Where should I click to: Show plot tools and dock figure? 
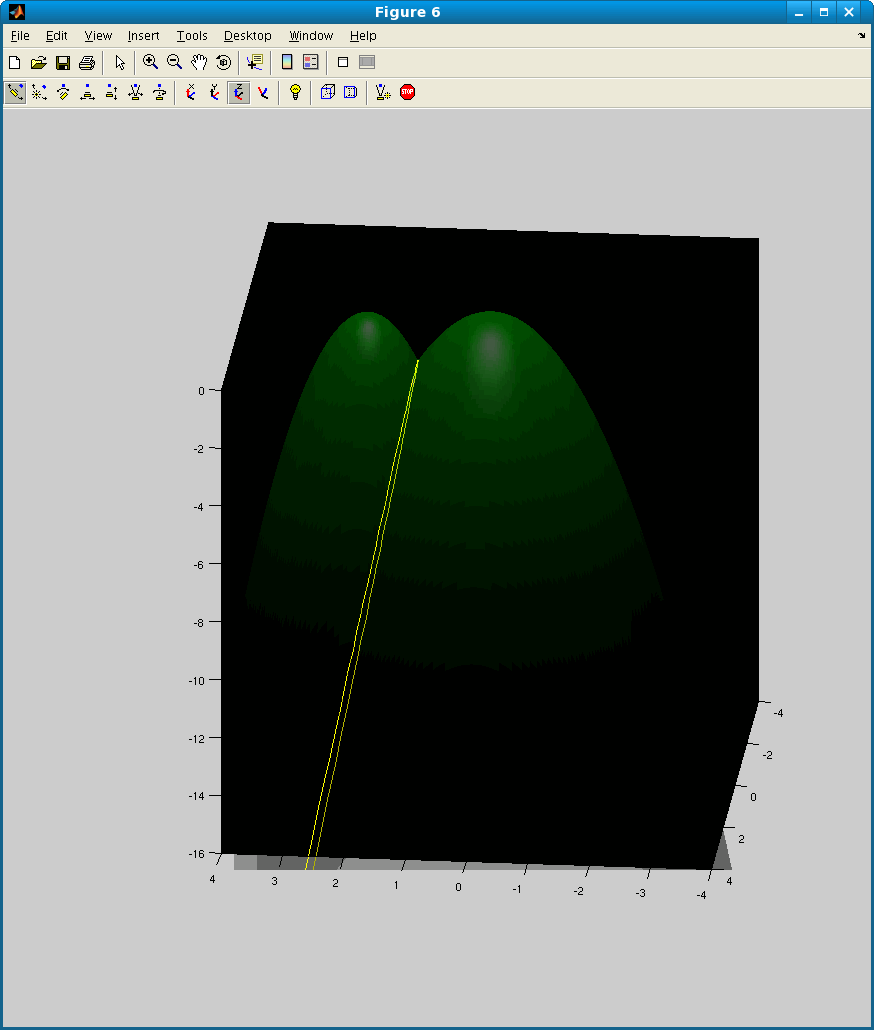pyautogui.click(x=367, y=62)
